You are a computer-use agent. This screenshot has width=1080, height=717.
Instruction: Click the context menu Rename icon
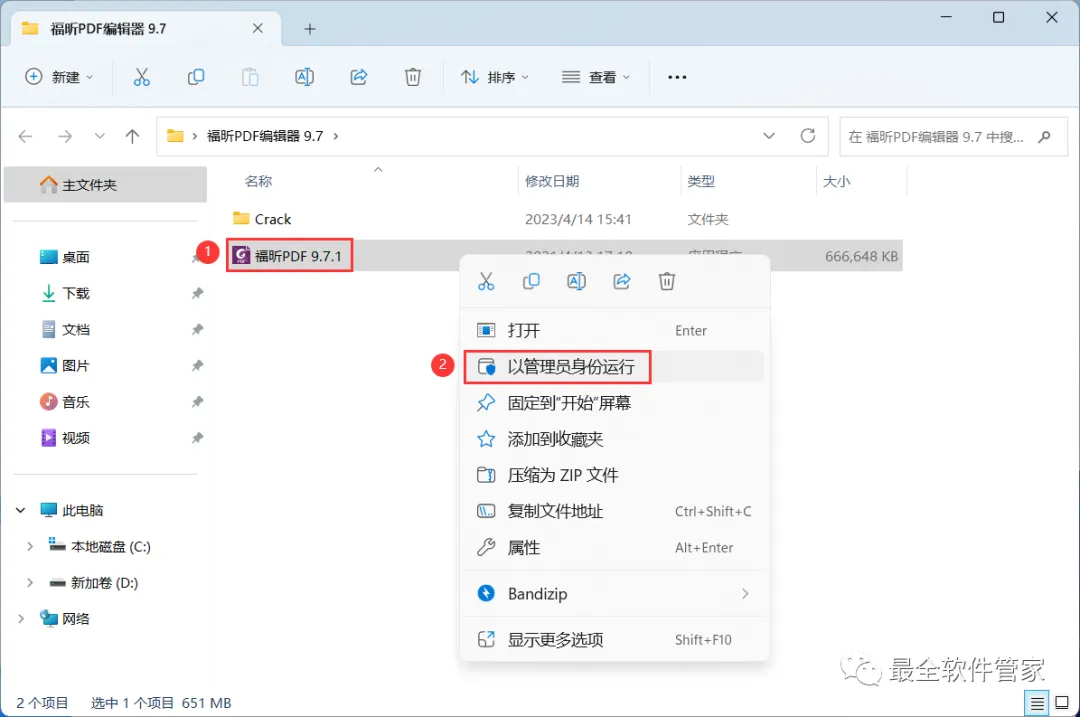tap(577, 281)
